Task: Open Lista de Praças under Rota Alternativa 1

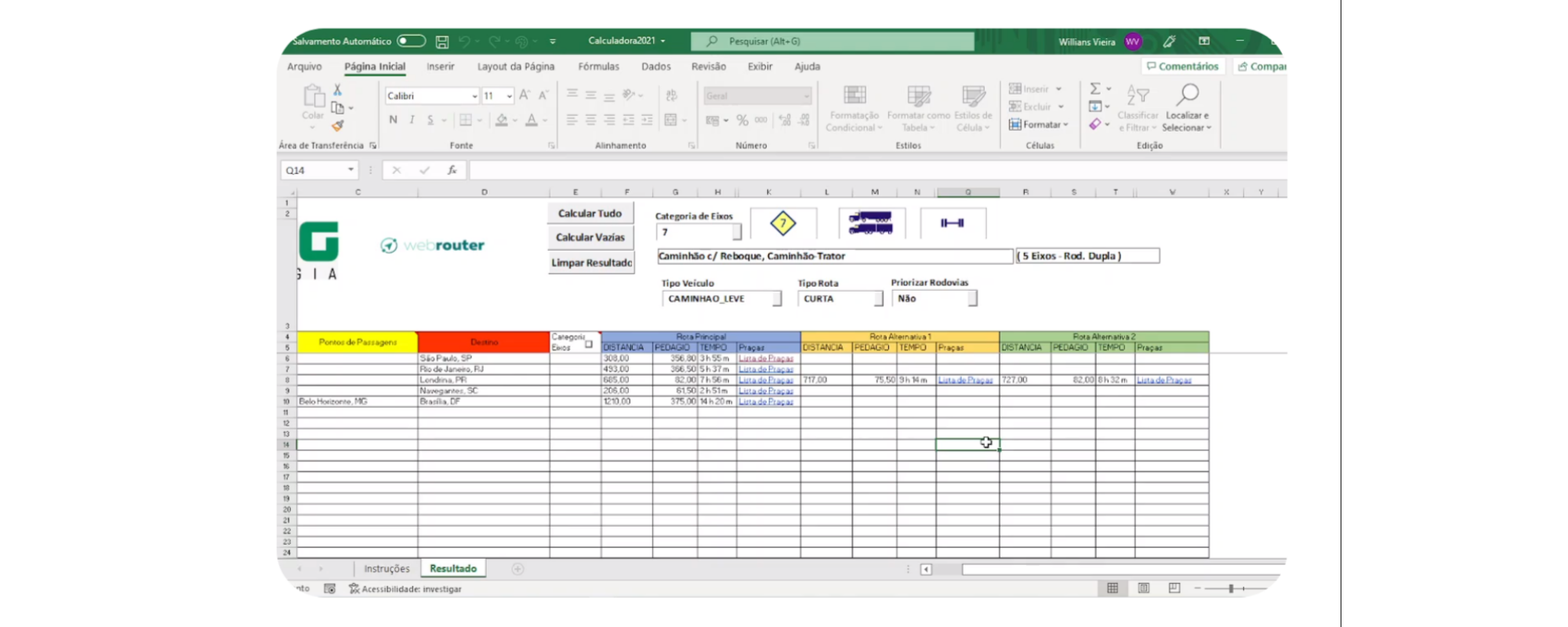Action: [965, 380]
